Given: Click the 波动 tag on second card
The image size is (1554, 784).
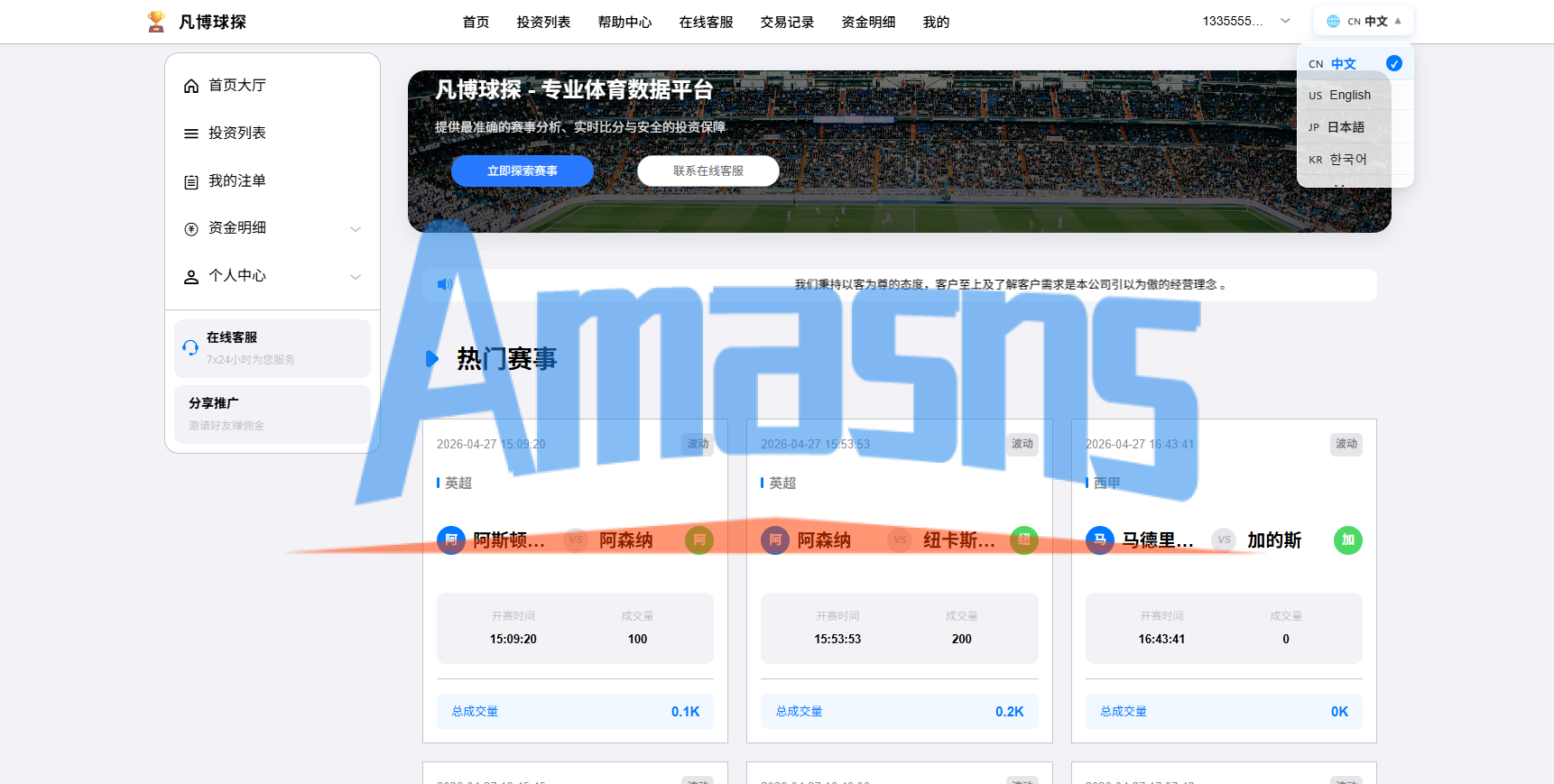Looking at the screenshot, I should 1022,444.
